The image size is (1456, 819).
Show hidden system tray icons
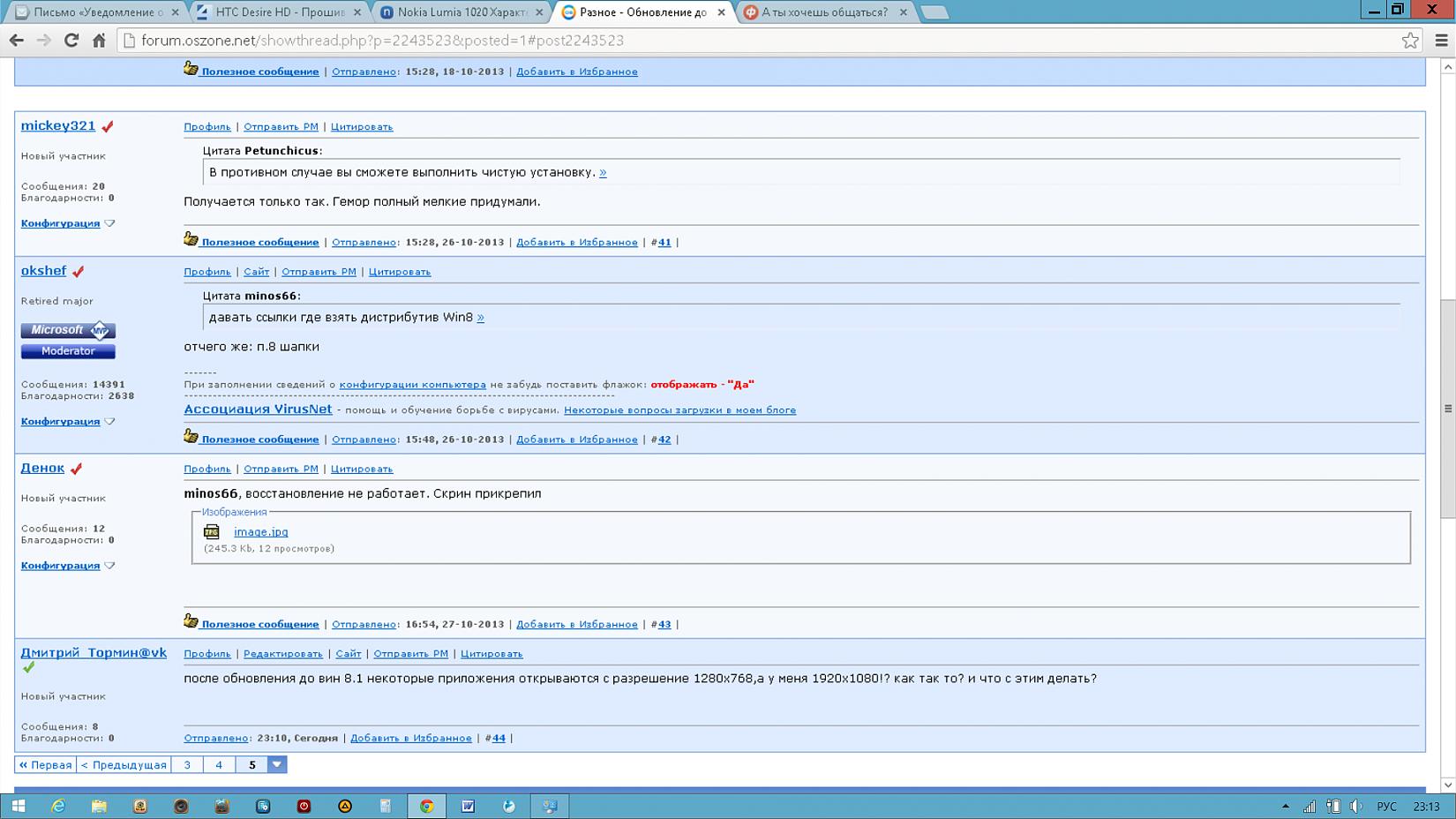point(1286,806)
